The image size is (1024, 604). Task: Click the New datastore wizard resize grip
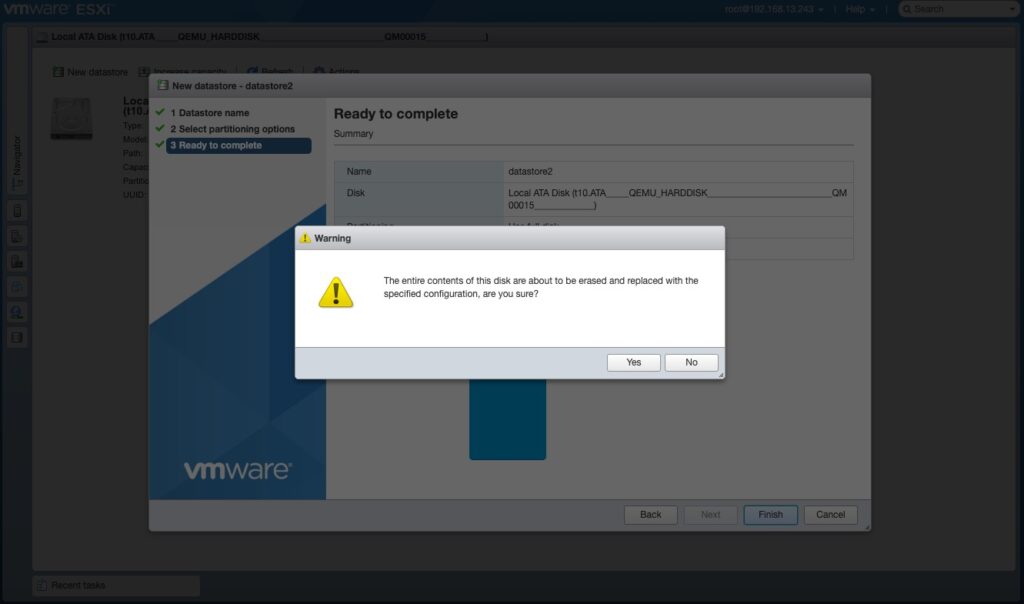point(867,527)
